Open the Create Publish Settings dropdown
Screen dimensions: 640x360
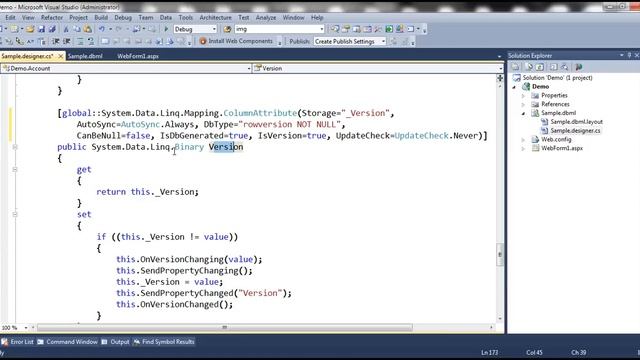point(383,41)
